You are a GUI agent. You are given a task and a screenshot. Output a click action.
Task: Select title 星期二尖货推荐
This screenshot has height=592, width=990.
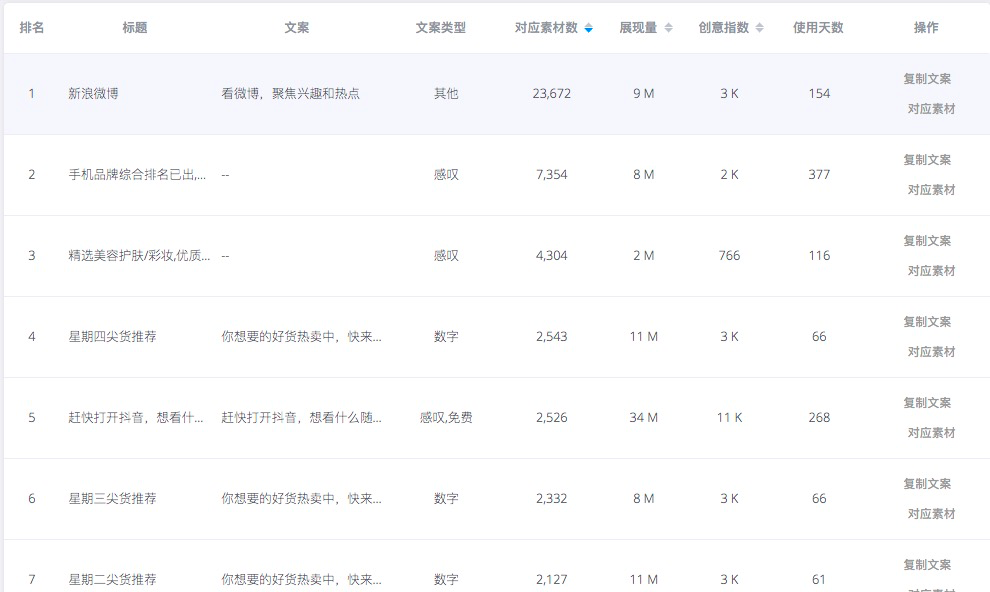pos(112,579)
